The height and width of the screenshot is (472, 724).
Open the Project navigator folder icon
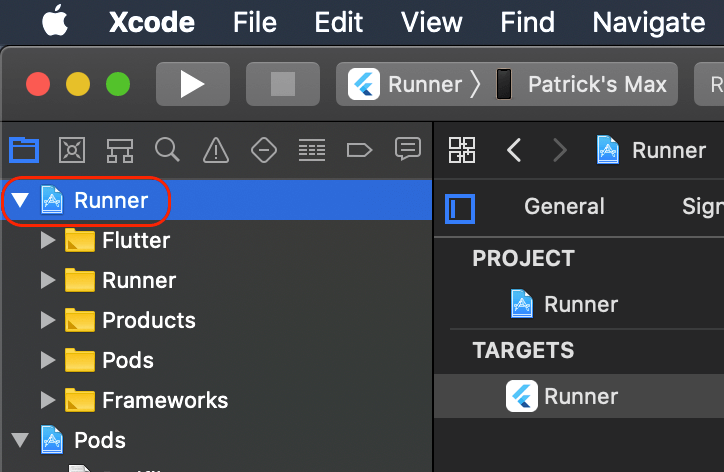pyautogui.click(x=23, y=151)
